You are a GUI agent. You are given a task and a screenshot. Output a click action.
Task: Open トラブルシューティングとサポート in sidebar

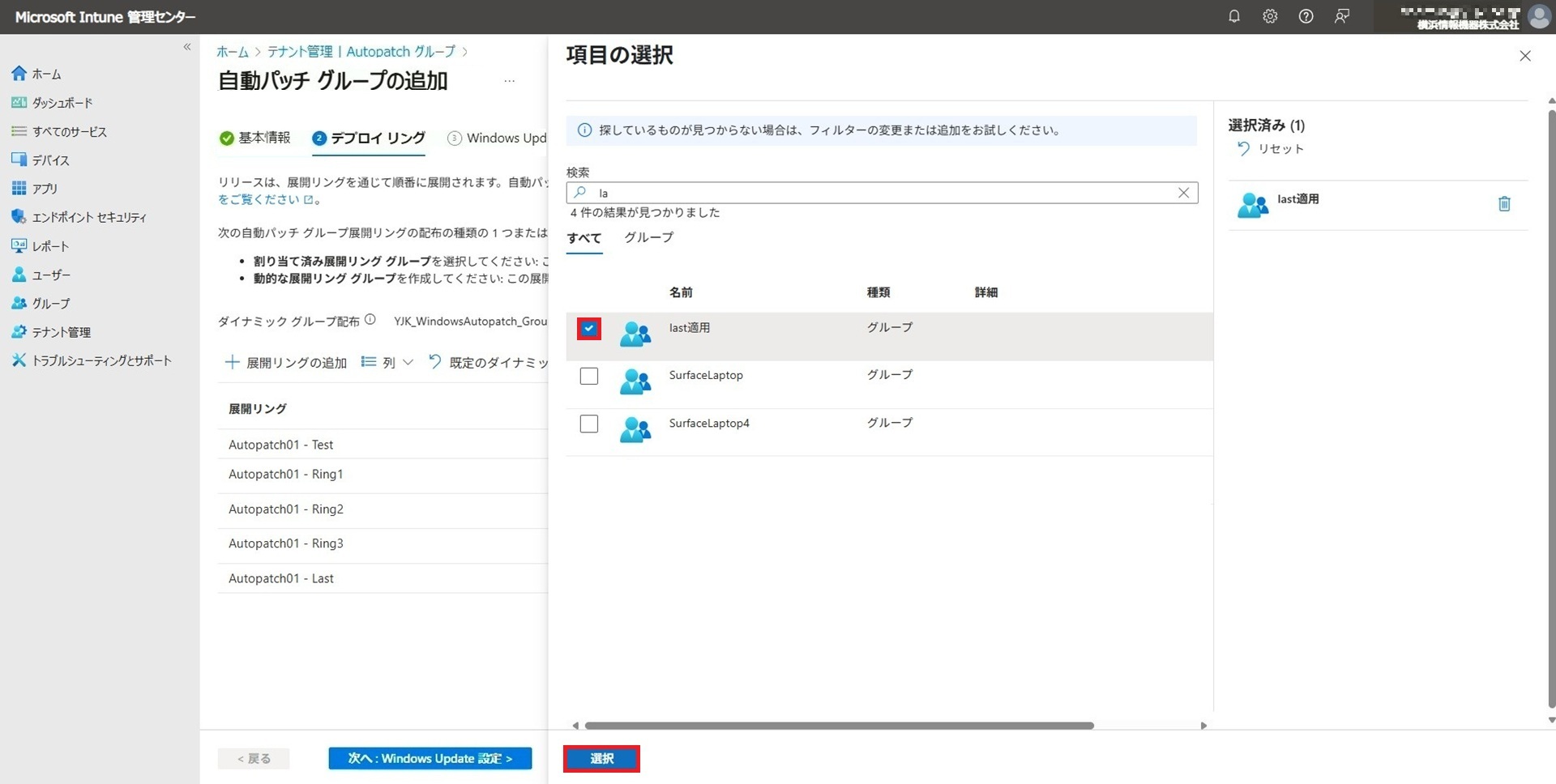click(x=92, y=360)
